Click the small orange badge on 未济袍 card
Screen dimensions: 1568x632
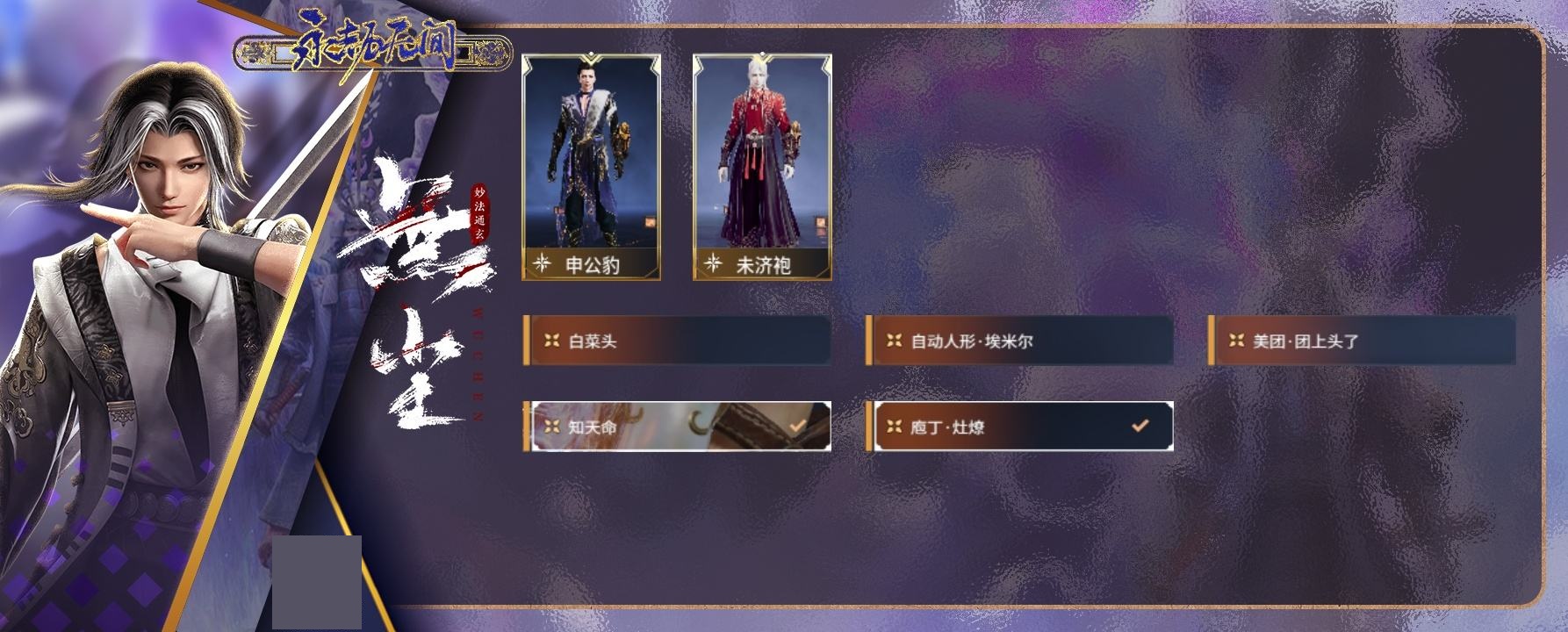(x=822, y=222)
